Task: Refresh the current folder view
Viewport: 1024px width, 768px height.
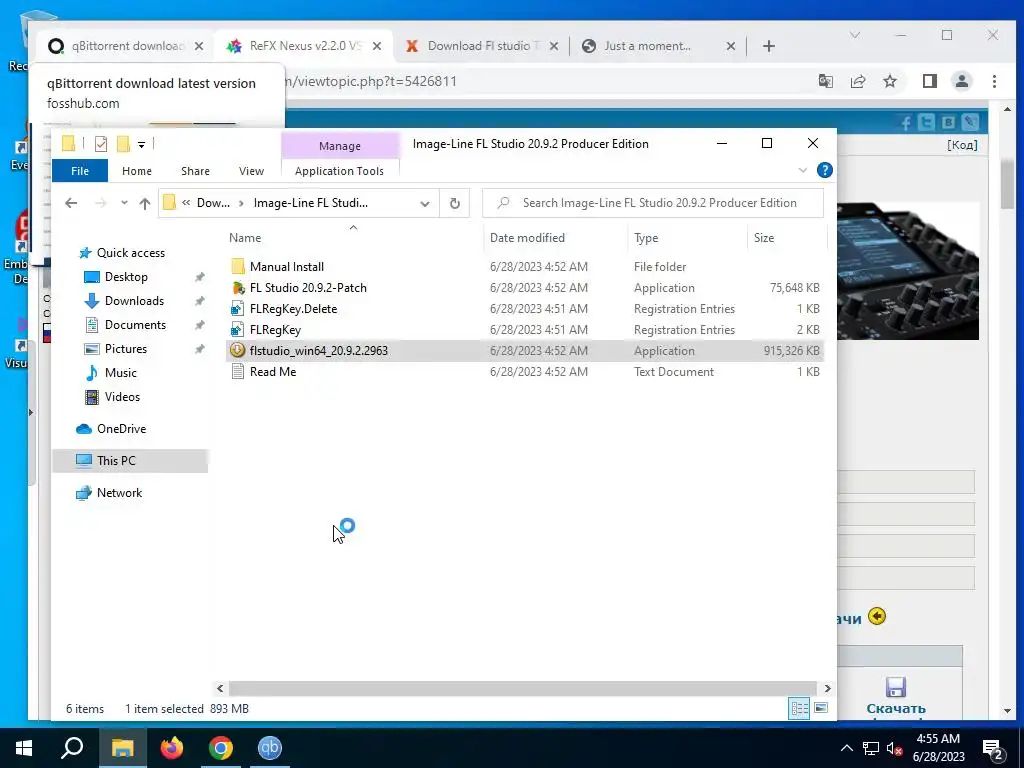Action: (455, 203)
